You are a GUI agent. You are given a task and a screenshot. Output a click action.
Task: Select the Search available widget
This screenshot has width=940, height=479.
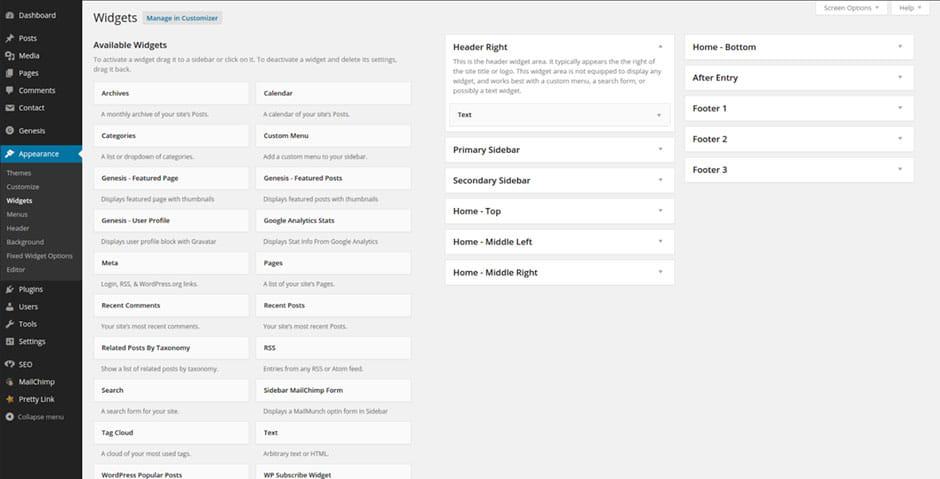(x=171, y=390)
